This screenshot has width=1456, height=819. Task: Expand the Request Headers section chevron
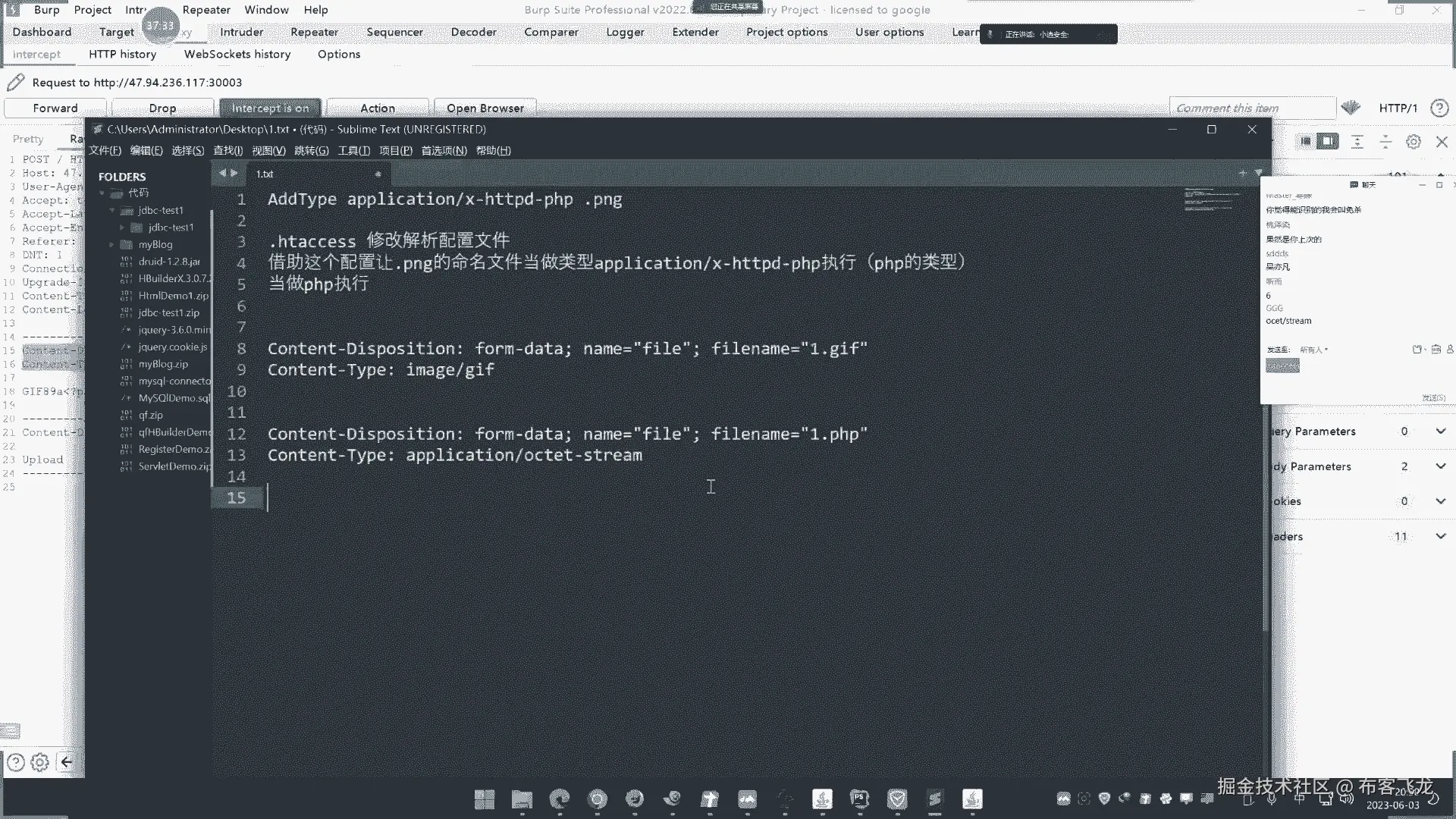pyautogui.click(x=1440, y=536)
